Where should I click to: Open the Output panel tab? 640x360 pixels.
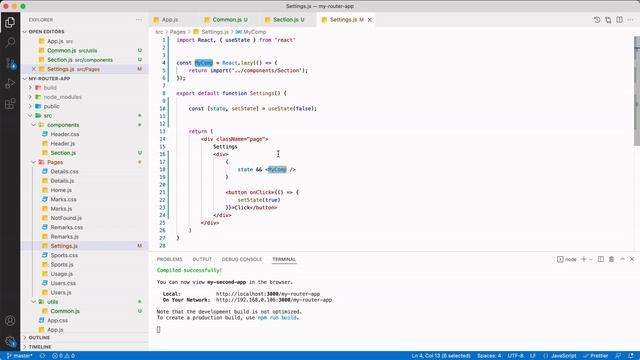[202, 259]
